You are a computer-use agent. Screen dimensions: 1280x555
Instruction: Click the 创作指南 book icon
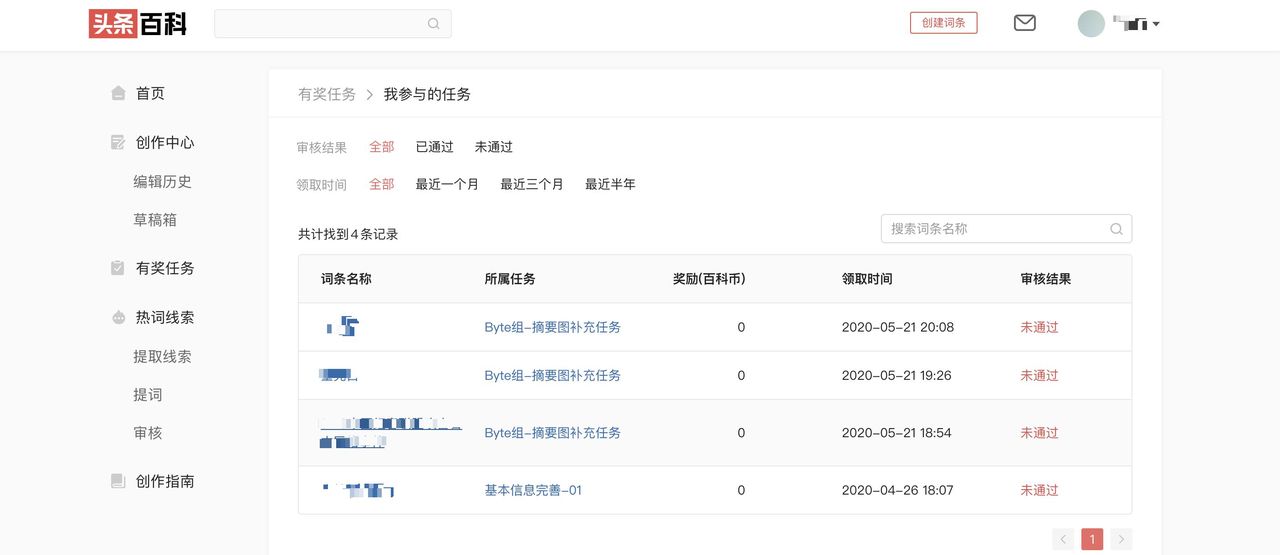tap(118, 481)
